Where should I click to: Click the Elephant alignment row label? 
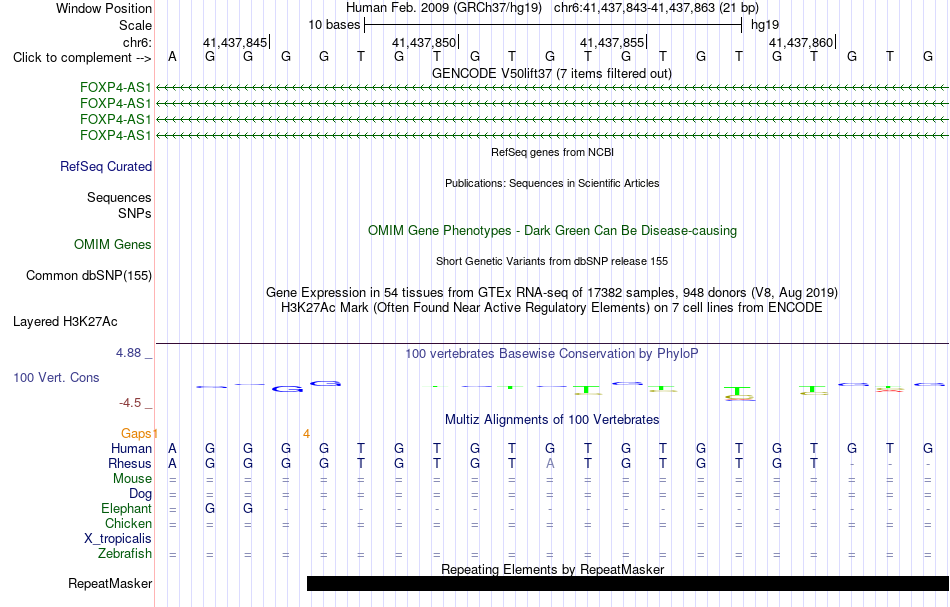click(x=126, y=508)
